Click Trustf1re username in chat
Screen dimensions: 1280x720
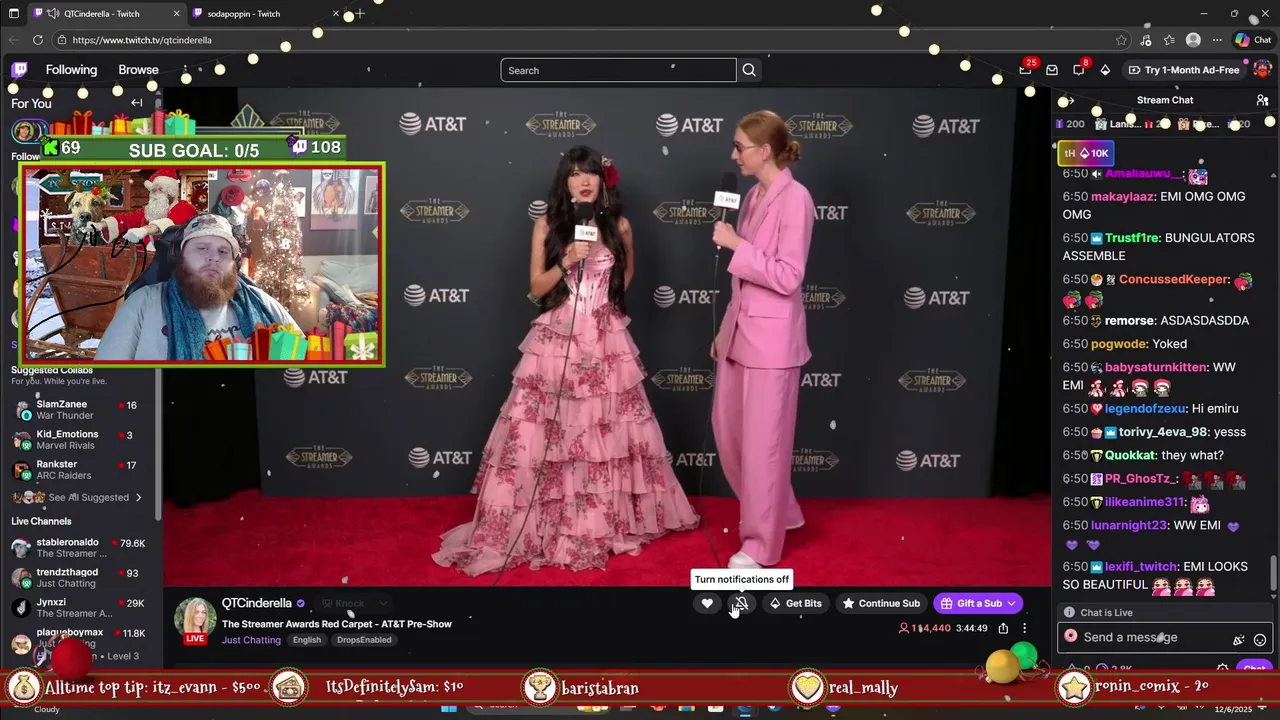click(1130, 238)
